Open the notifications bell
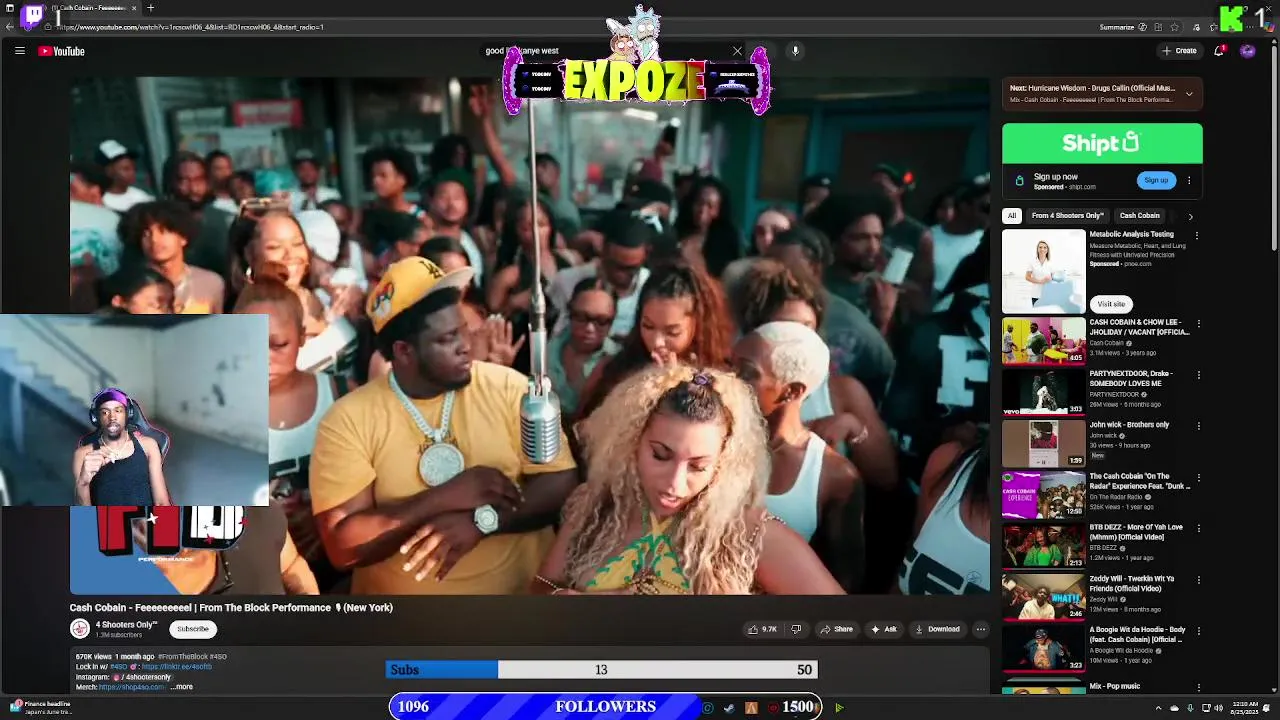 [1219, 51]
